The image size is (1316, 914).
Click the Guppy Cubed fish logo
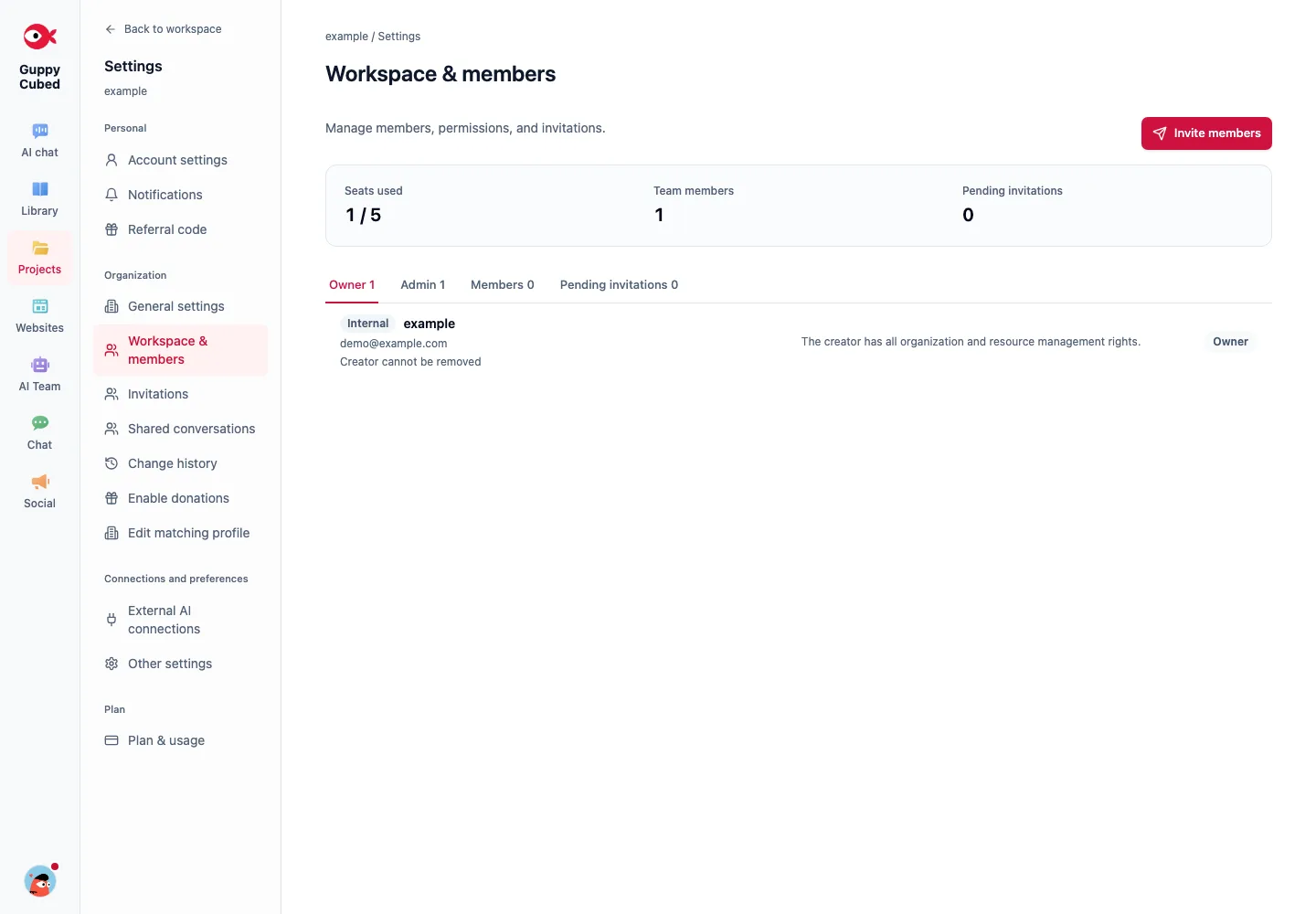point(39,37)
